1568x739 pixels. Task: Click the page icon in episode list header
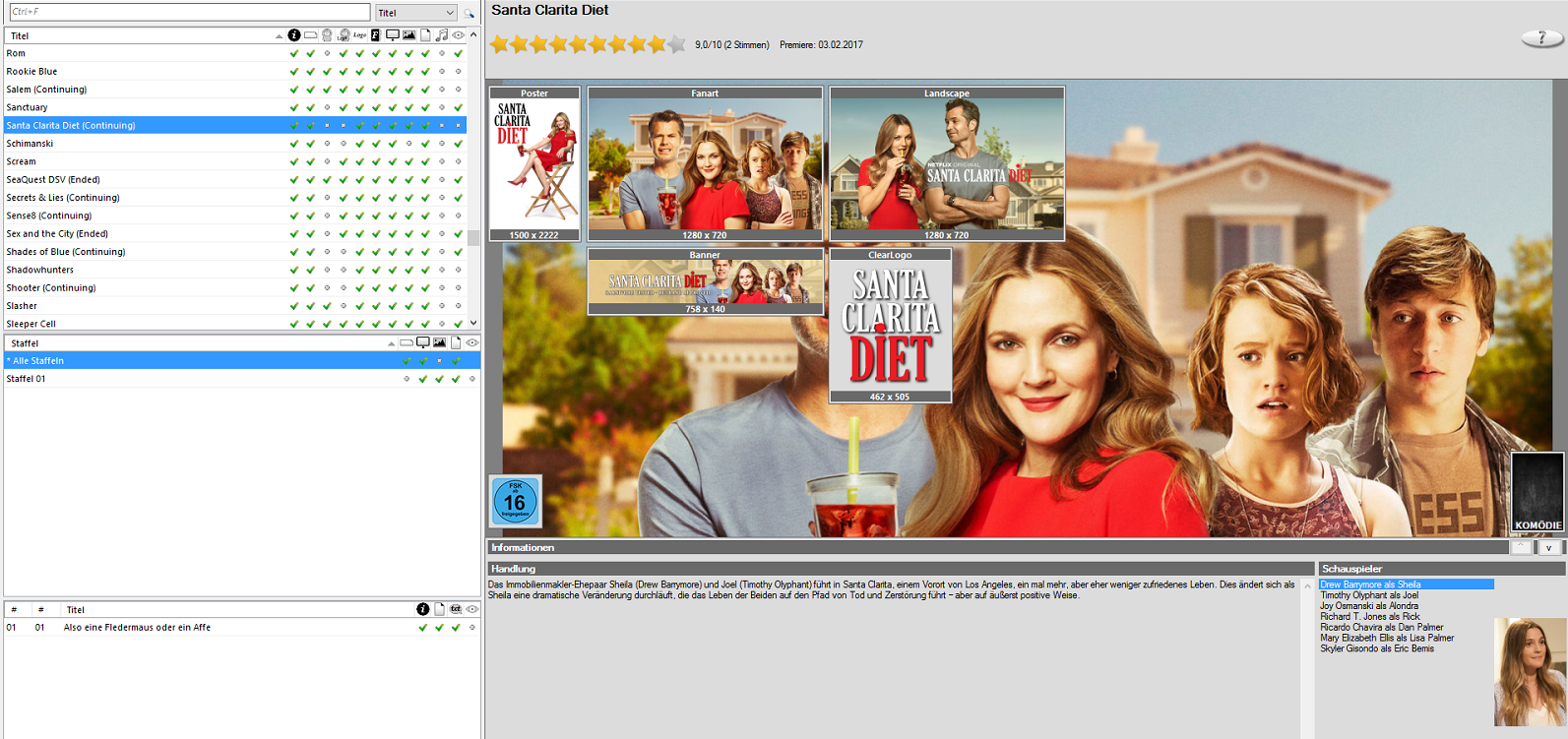[439, 609]
